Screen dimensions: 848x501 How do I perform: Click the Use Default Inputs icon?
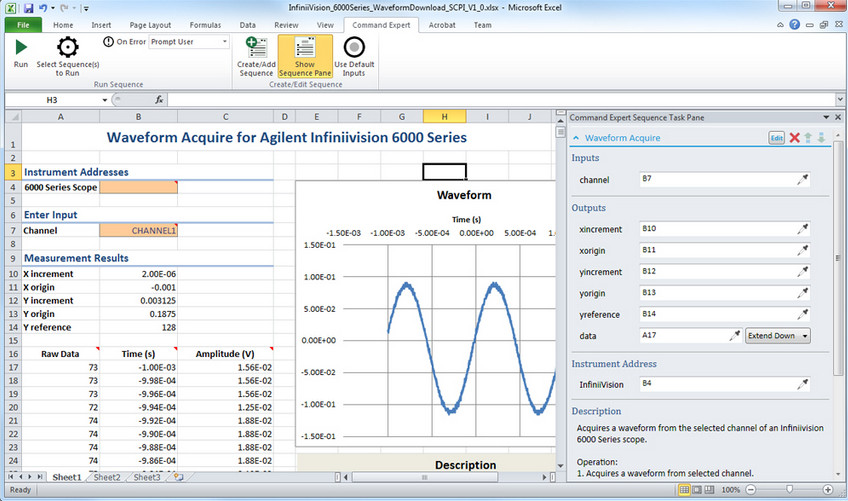[353, 48]
